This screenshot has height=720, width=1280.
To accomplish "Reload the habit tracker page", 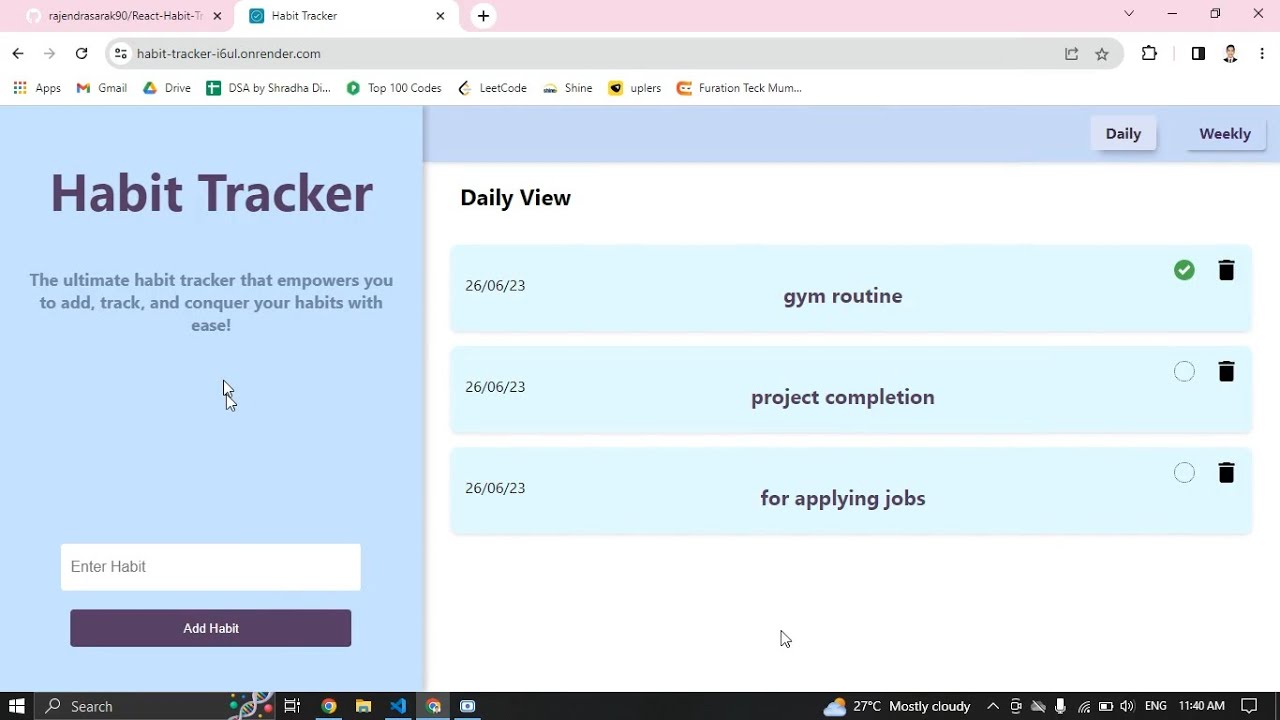I will pyautogui.click(x=82, y=53).
